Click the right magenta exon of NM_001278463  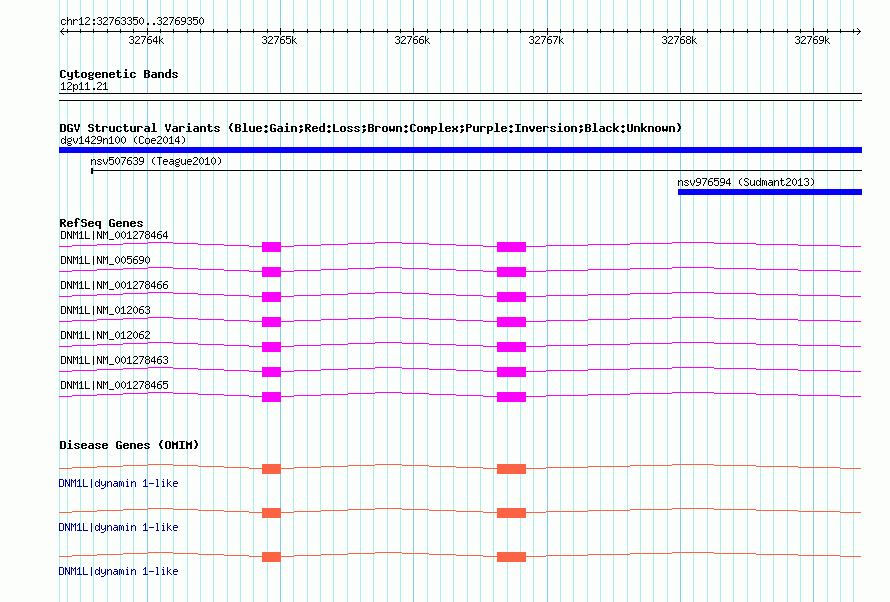pos(511,372)
